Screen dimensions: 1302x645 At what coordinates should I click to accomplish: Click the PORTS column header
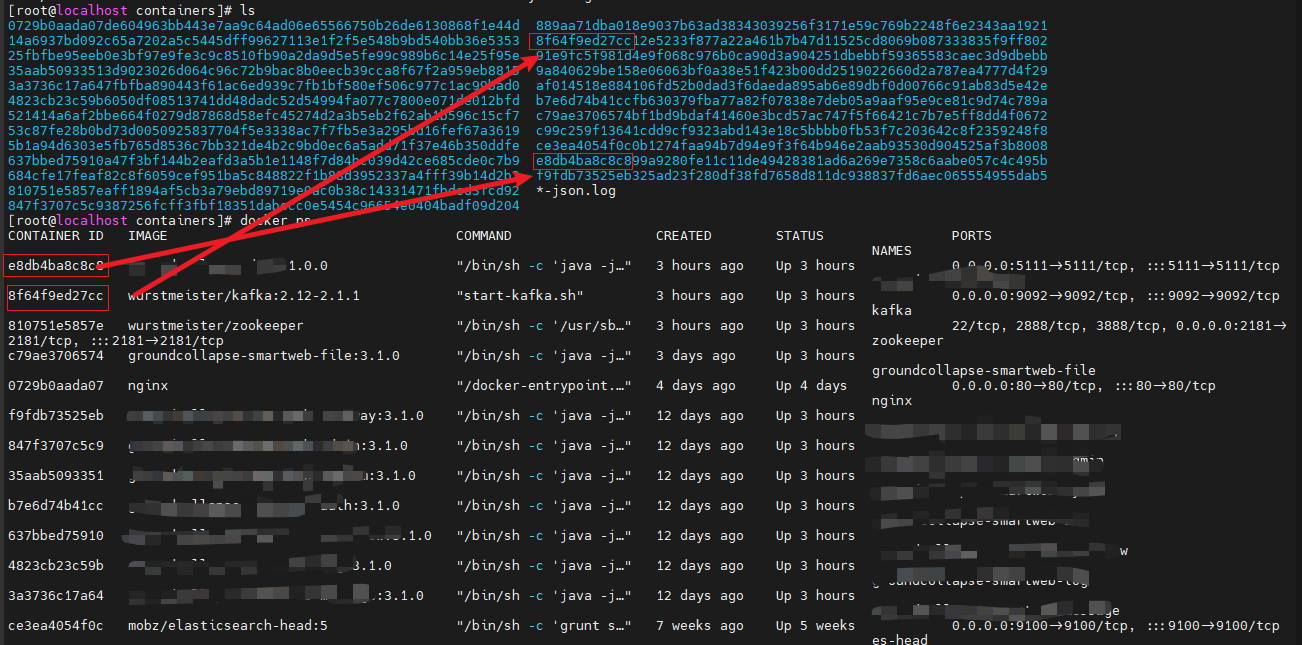972,236
